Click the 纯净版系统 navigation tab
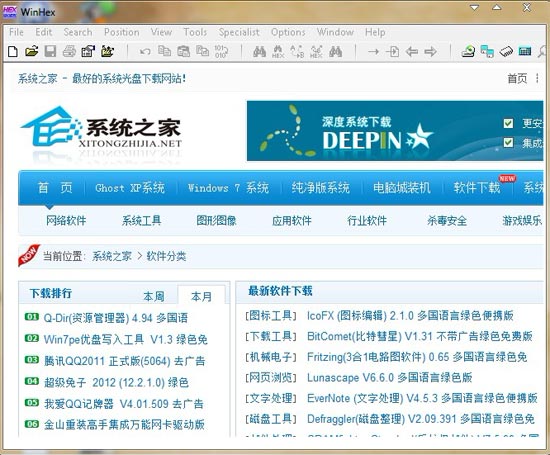The width and height of the screenshot is (550, 455). point(321,188)
